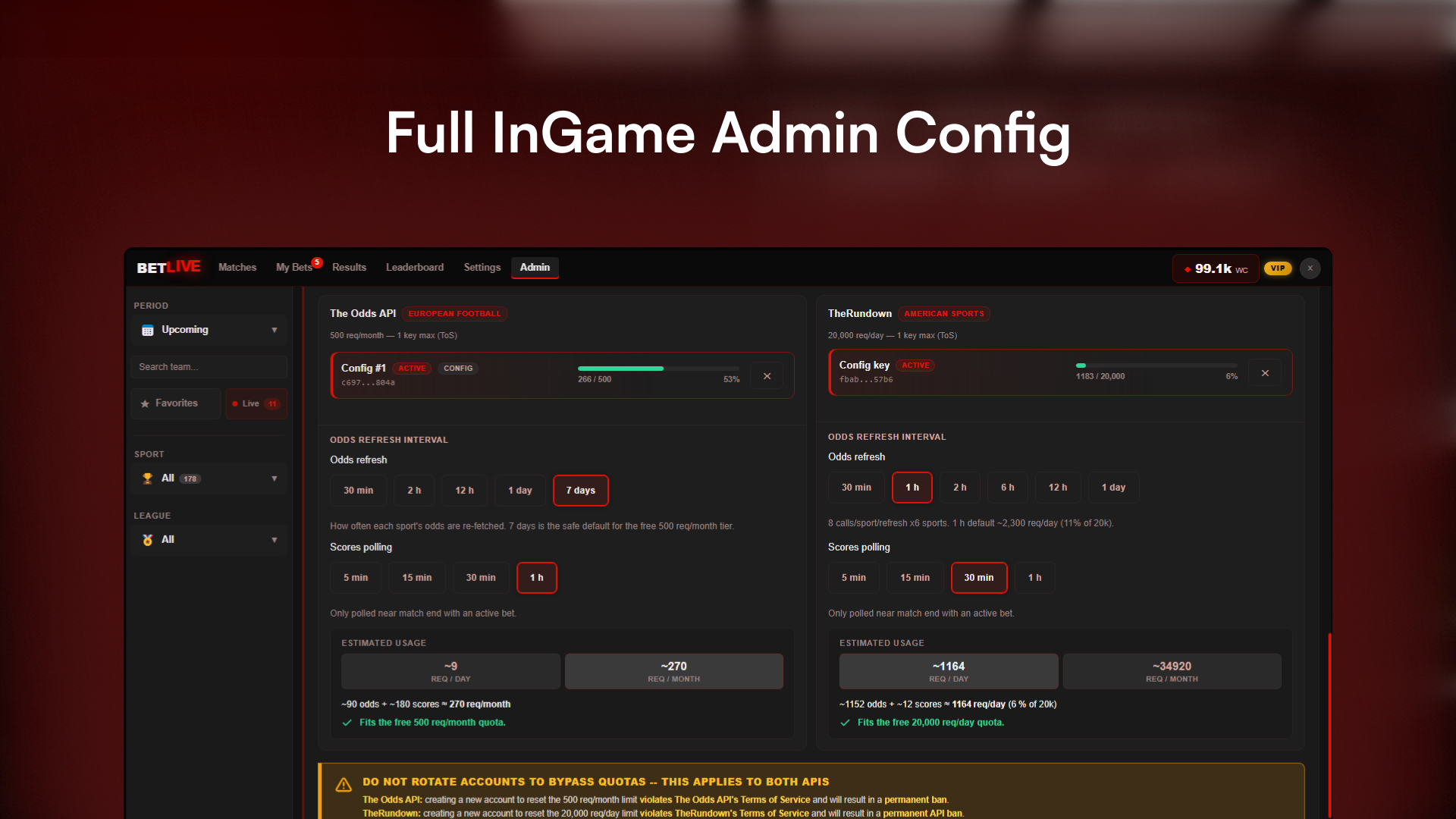The width and height of the screenshot is (1456, 819).
Task: Open the My Bets tab
Action: tap(294, 268)
